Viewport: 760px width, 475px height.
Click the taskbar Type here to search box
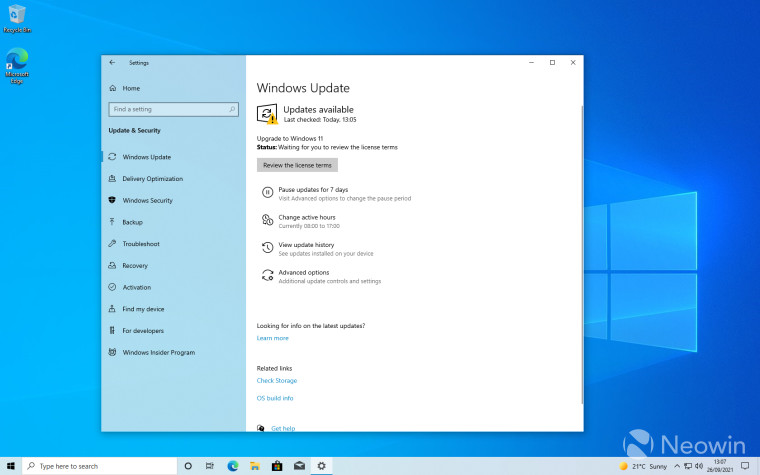pyautogui.click(x=99, y=466)
